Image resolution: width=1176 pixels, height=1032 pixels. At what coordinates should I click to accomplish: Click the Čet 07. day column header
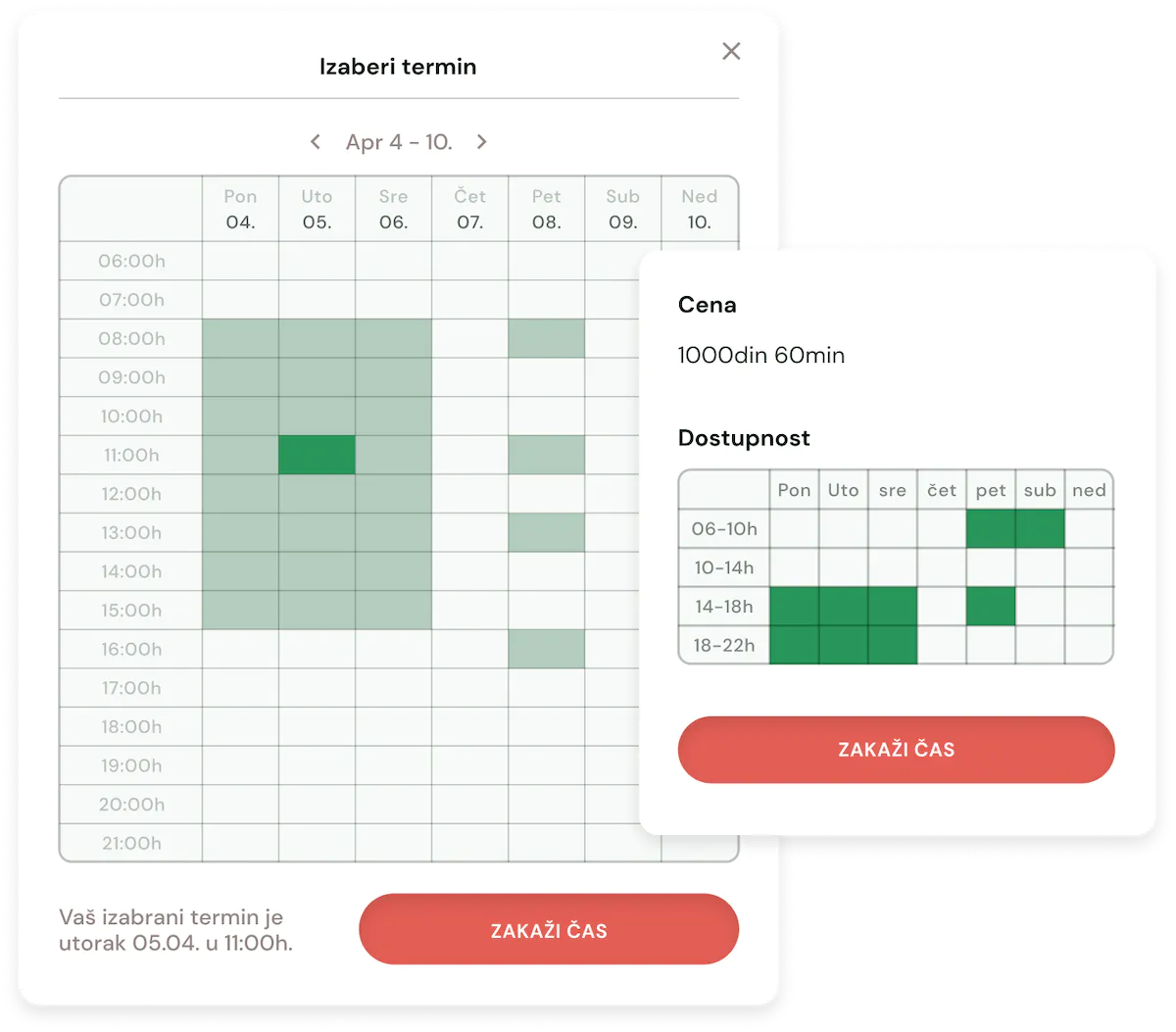pos(469,209)
